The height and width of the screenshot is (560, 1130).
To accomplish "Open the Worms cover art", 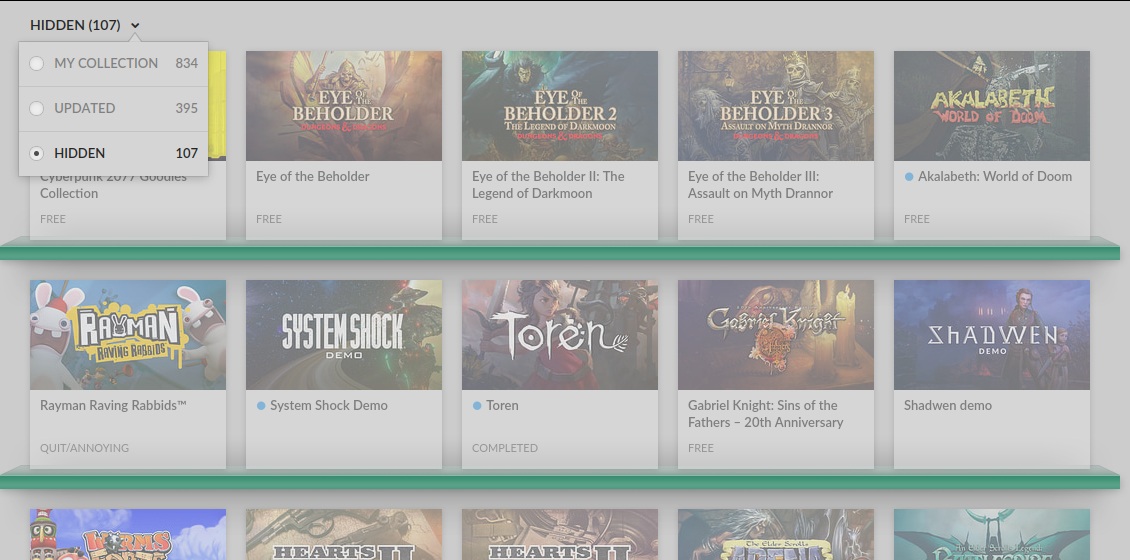I will 128,535.
